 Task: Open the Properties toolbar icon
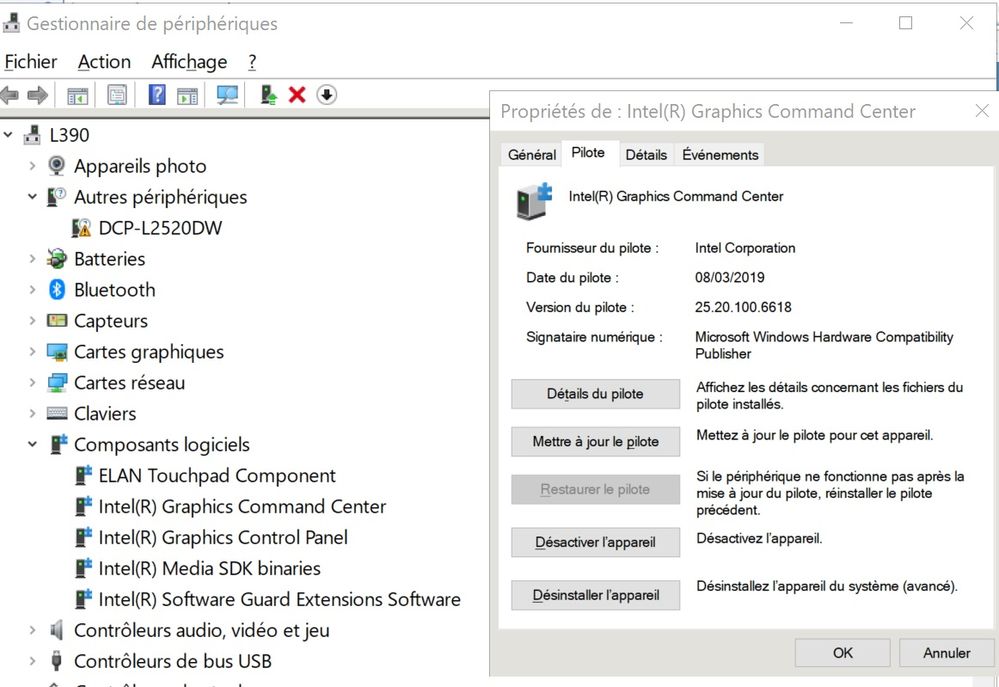pos(117,96)
